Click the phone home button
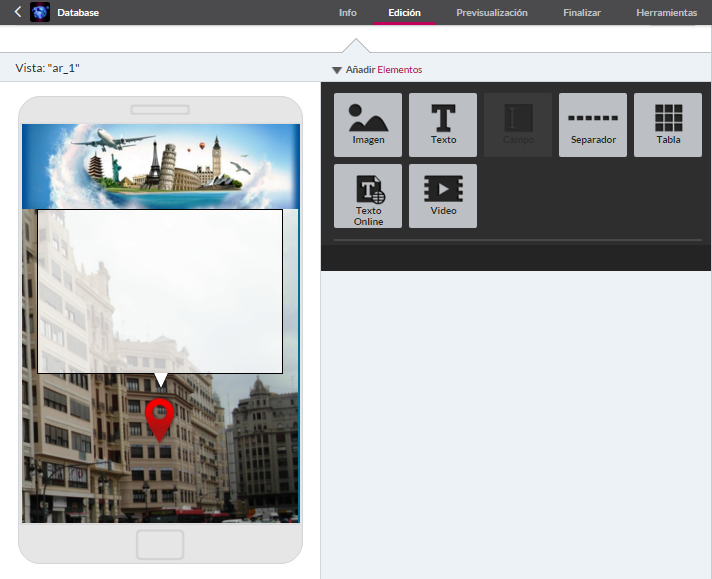This screenshot has width=712, height=579. coord(160,544)
